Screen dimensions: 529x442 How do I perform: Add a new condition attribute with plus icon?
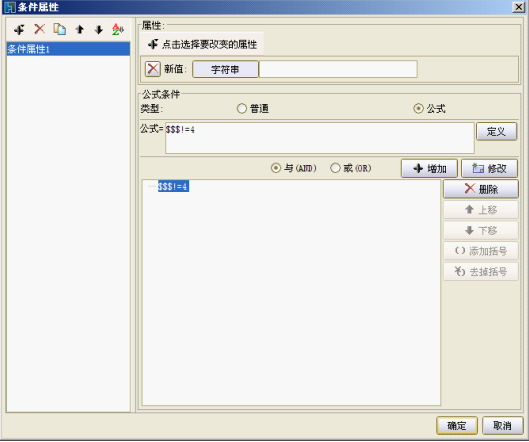[x=19, y=30]
